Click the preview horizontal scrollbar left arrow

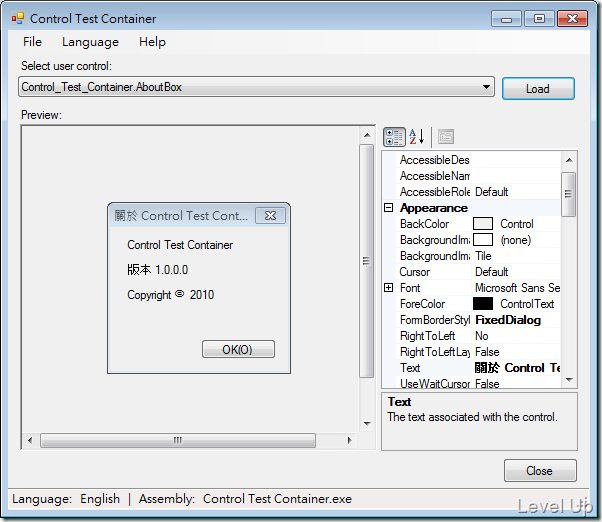pos(30,440)
